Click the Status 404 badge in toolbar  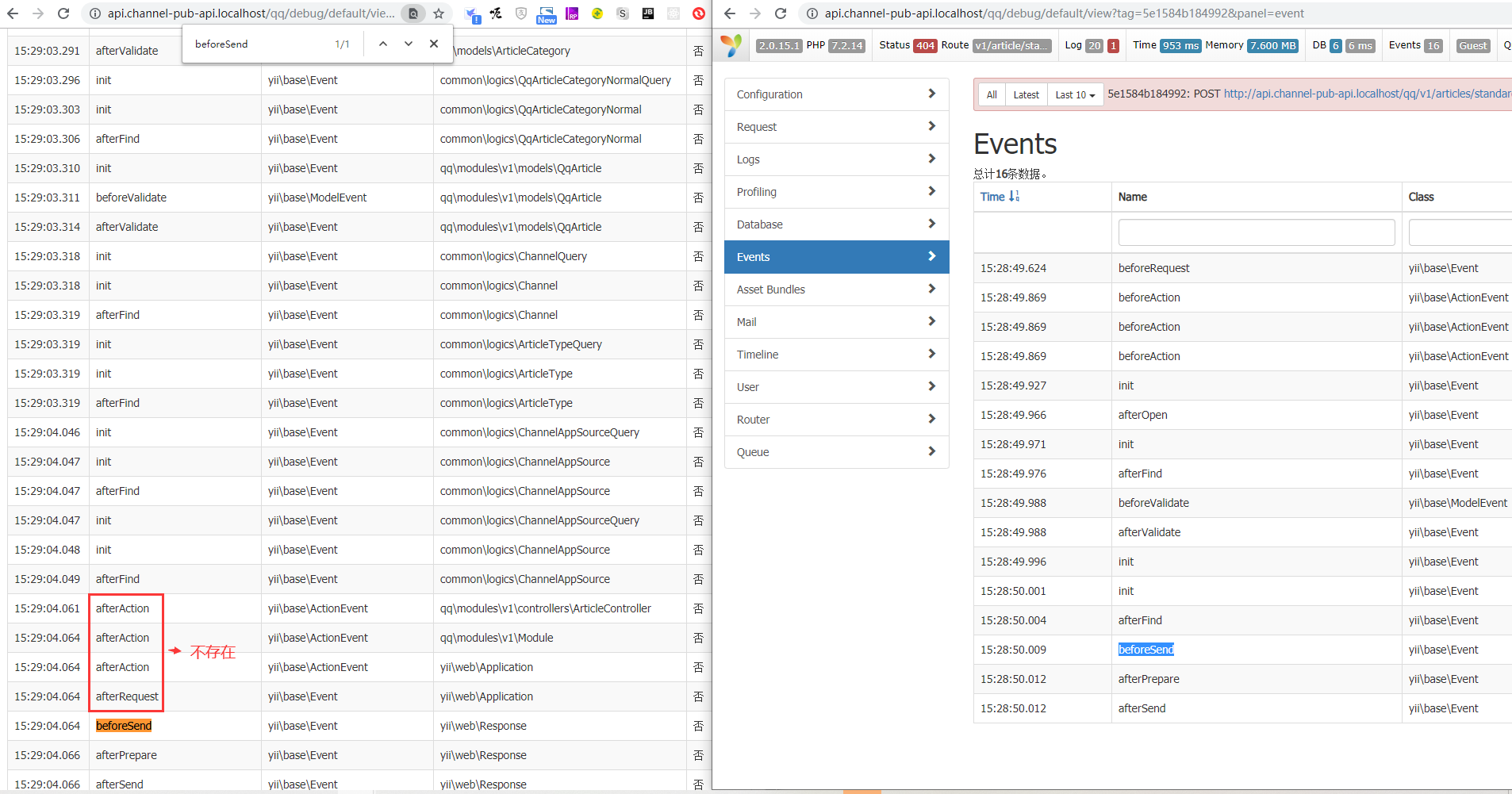click(x=924, y=45)
